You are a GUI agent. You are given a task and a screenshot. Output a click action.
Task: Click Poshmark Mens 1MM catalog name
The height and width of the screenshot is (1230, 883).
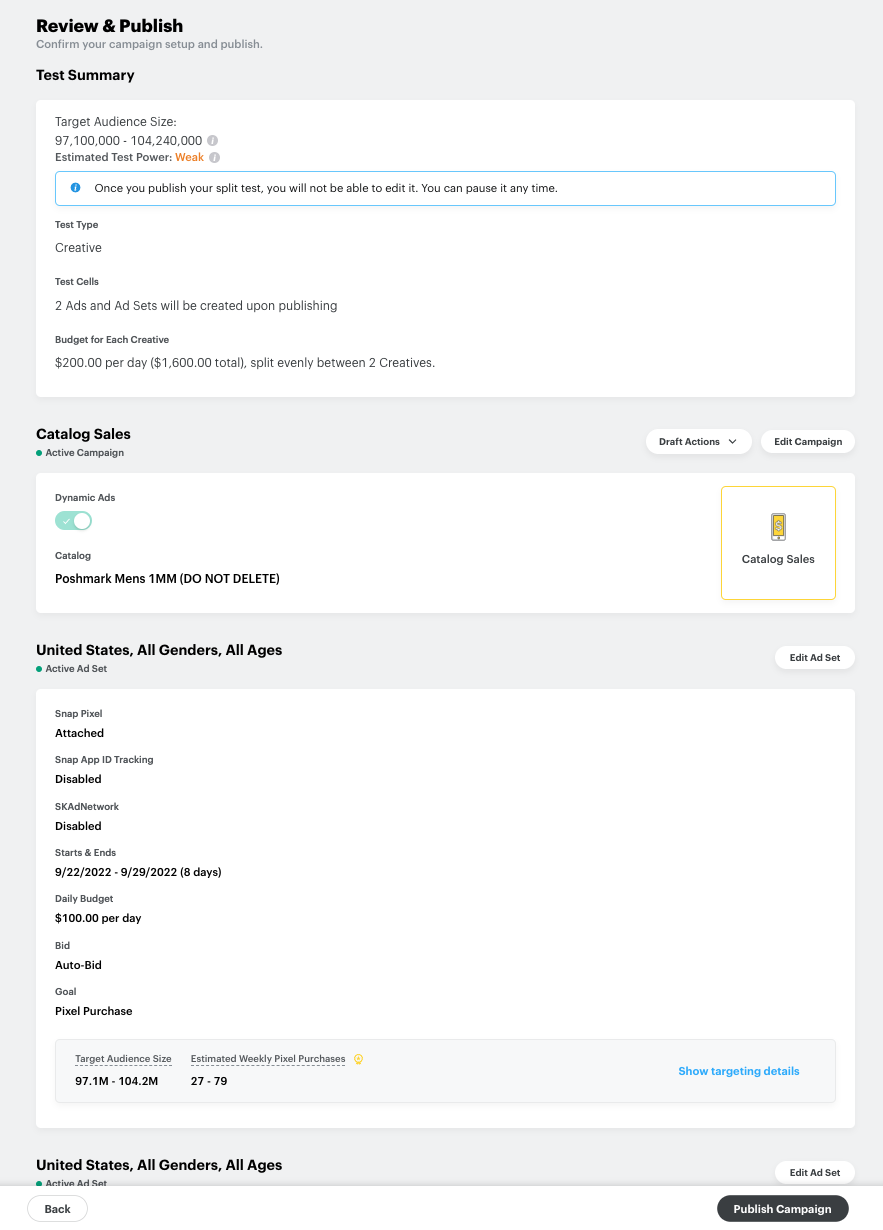coord(167,579)
